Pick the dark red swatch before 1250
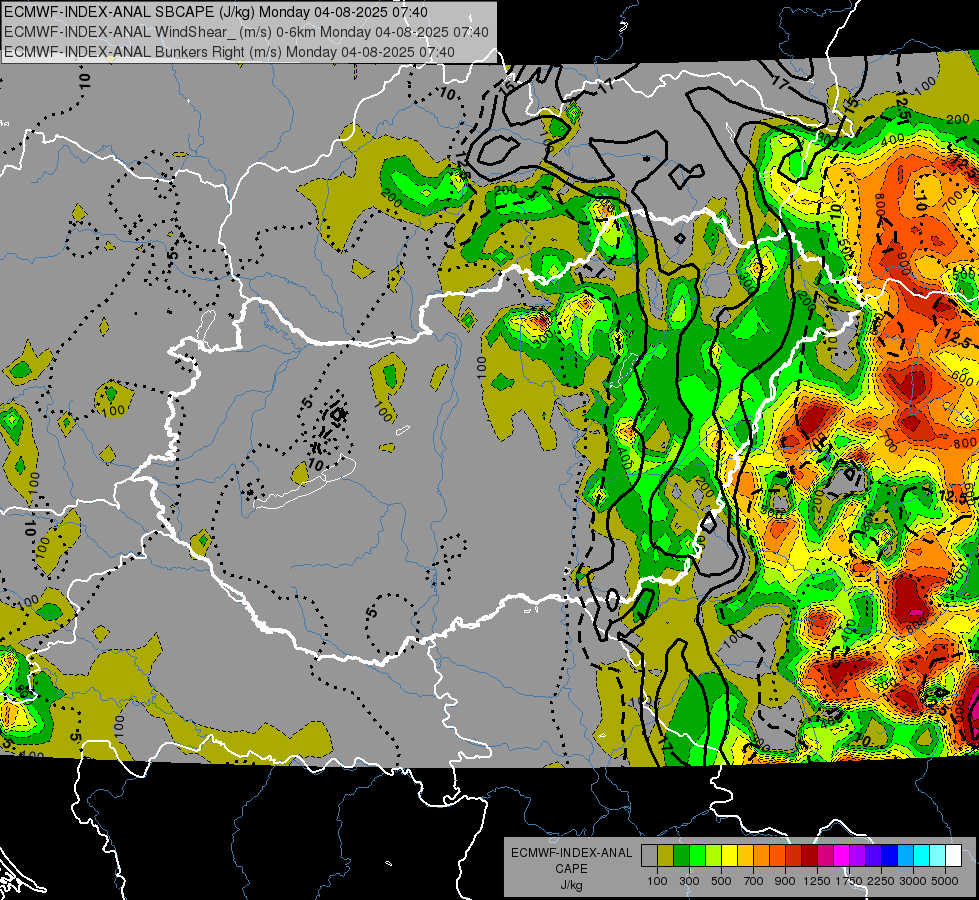Viewport: 979px width, 900px height. pyautogui.click(x=810, y=855)
